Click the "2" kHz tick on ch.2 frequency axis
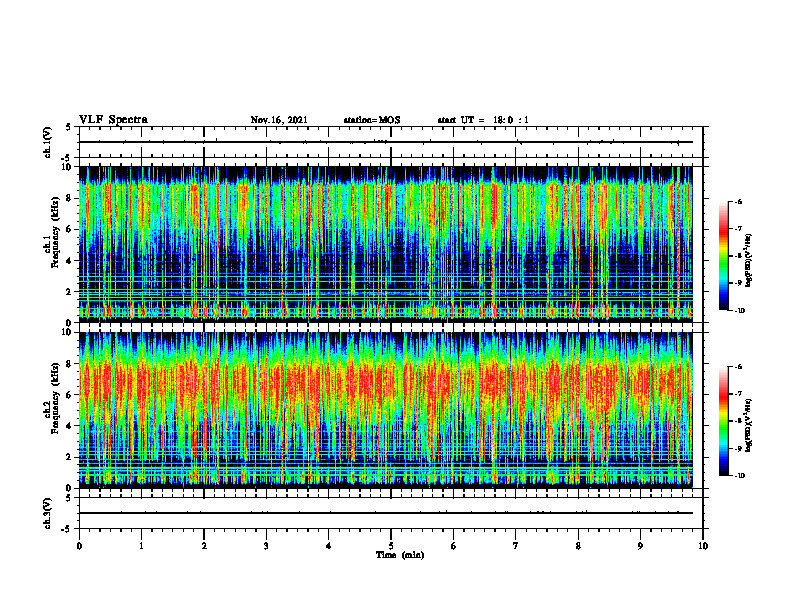 coord(70,457)
